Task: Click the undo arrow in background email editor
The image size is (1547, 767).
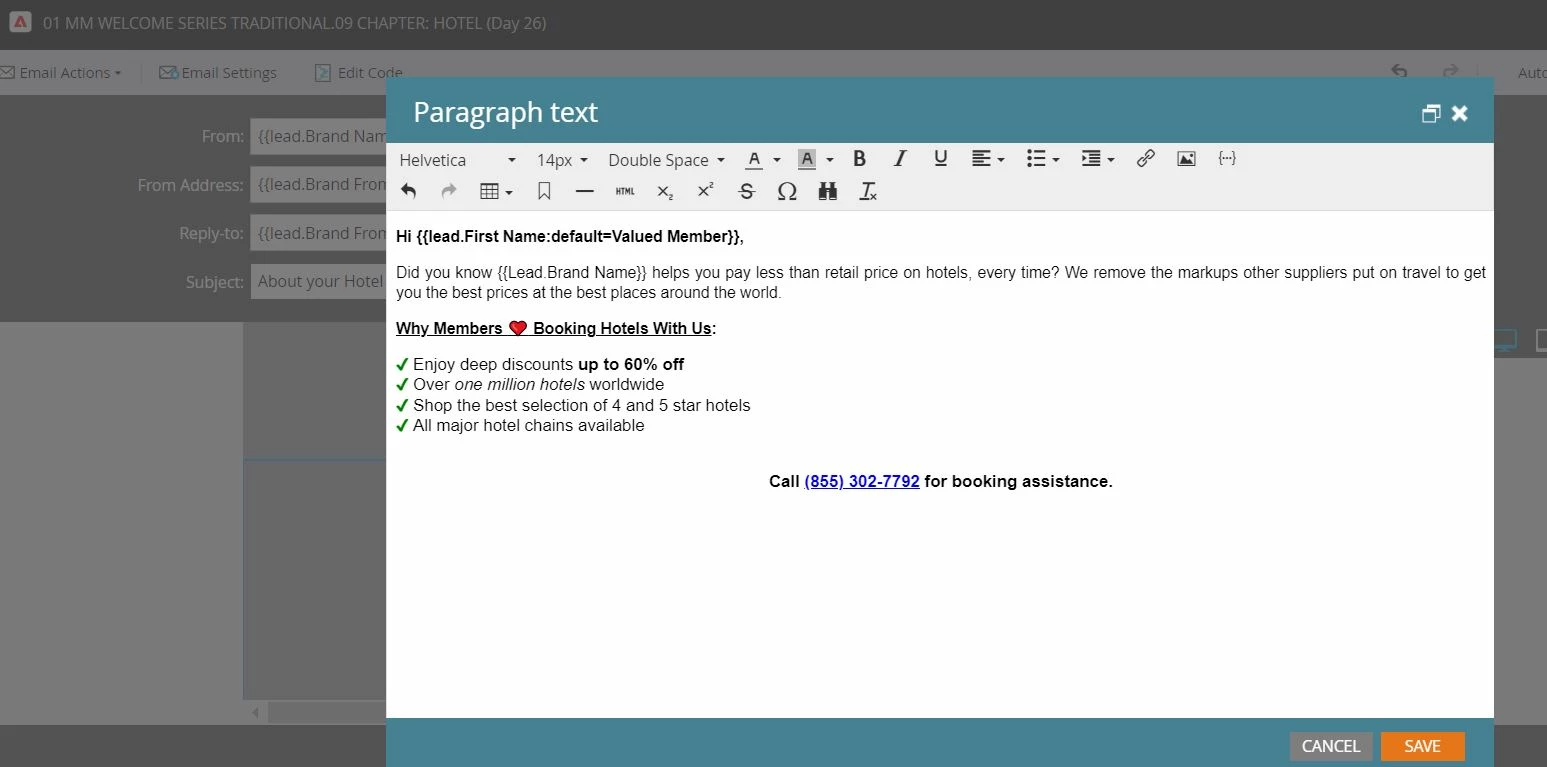Action: click(x=1400, y=72)
